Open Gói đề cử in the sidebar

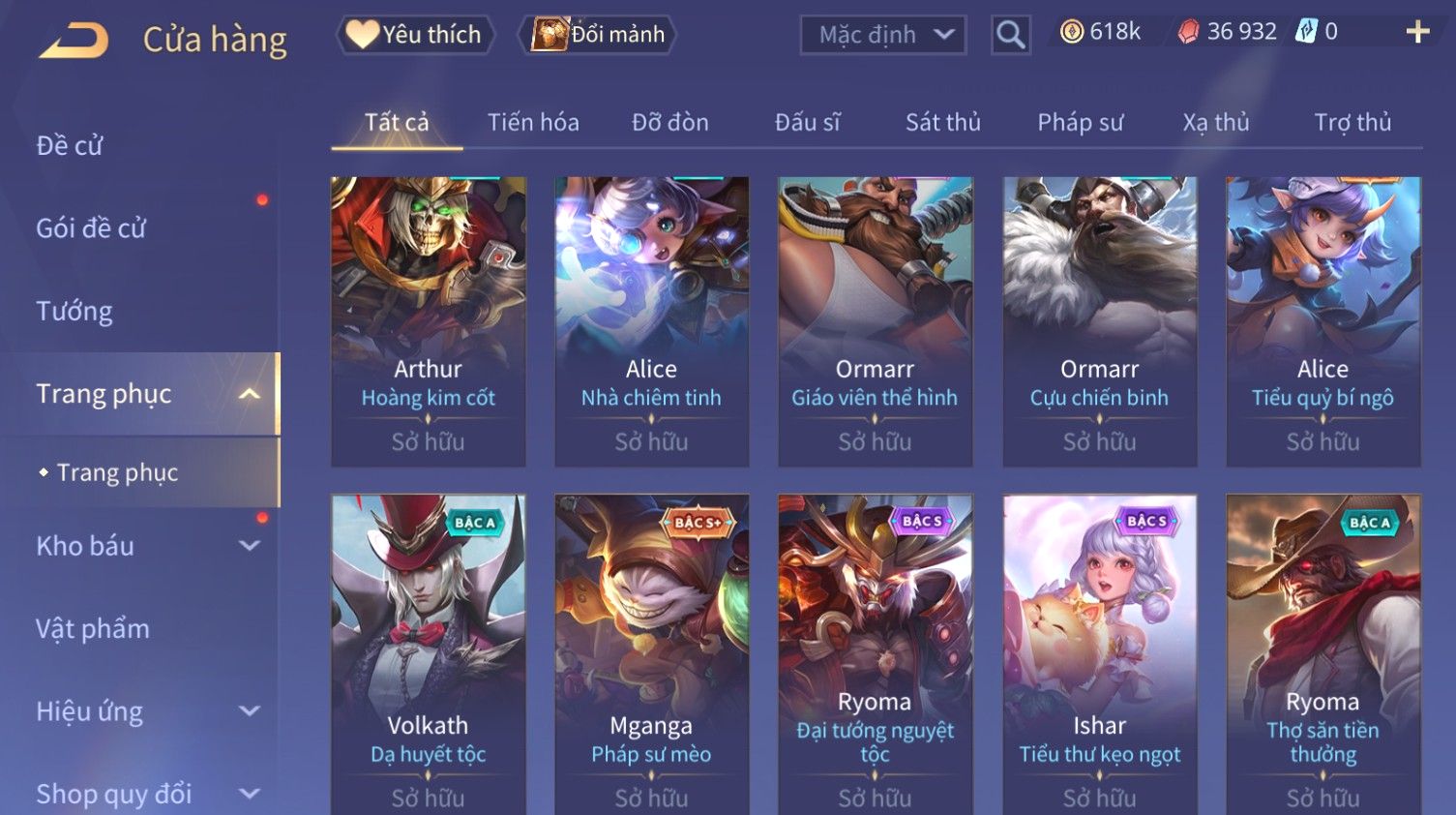pyautogui.click(x=91, y=228)
